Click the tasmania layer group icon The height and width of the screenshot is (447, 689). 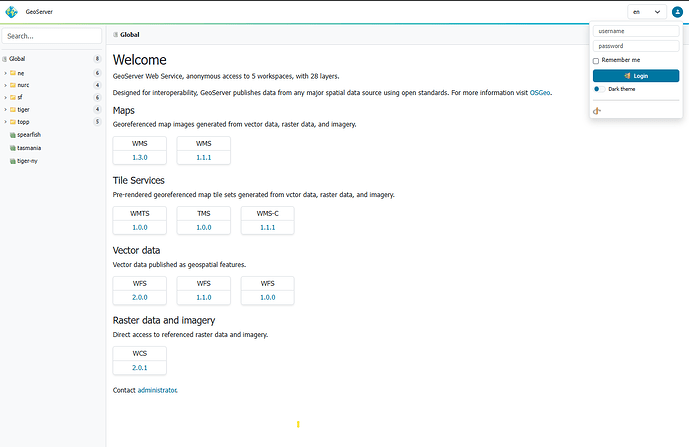(13, 148)
